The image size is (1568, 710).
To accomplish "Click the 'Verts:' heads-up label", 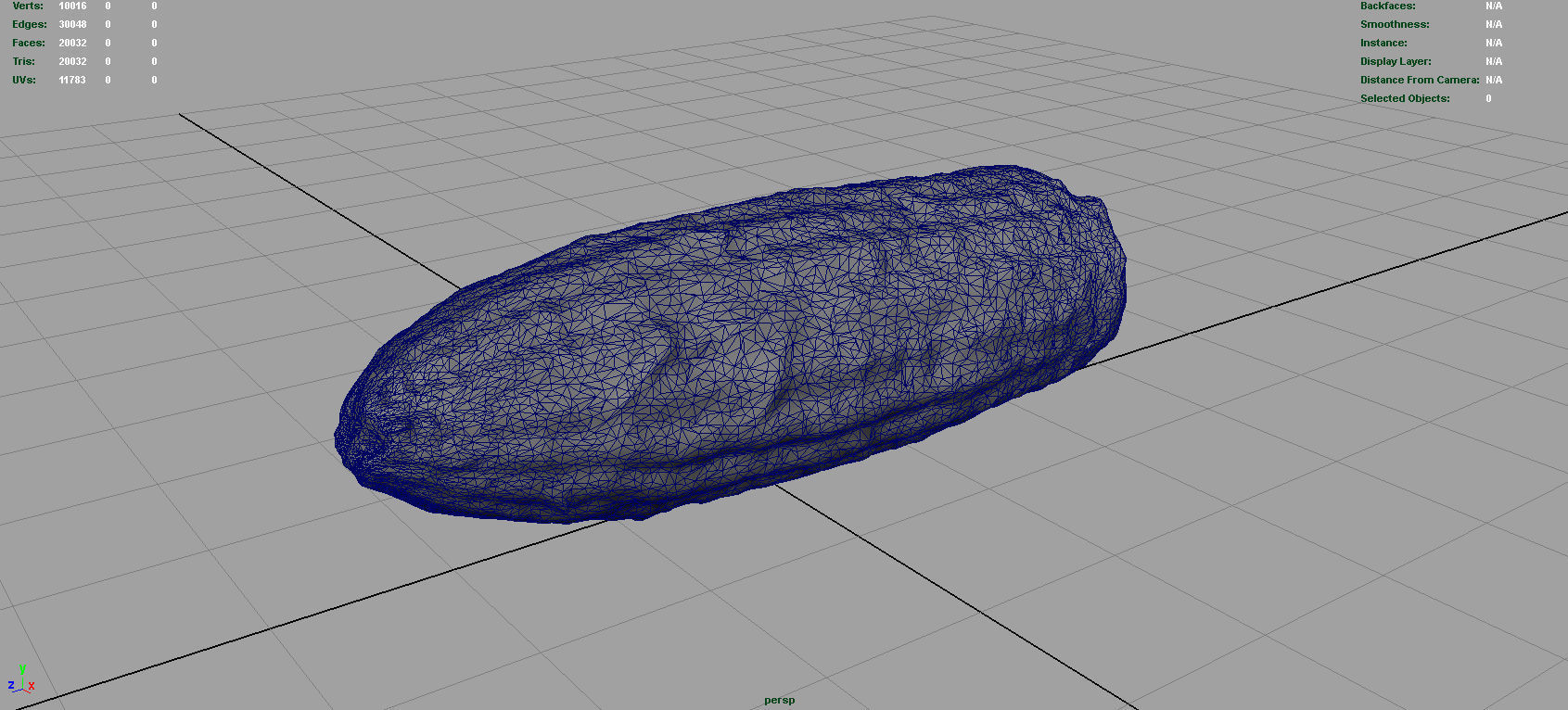I will point(28,6).
